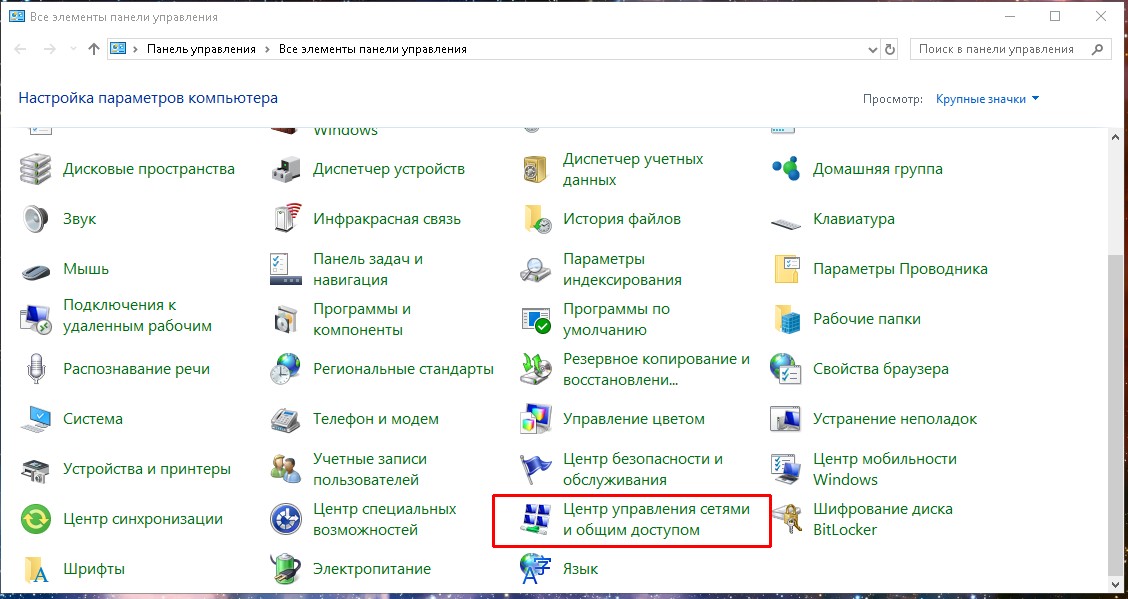This screenshot has width=1128, height=599.
Task: Click the Рабочие папки link text
Action: (x=867, y=319)
